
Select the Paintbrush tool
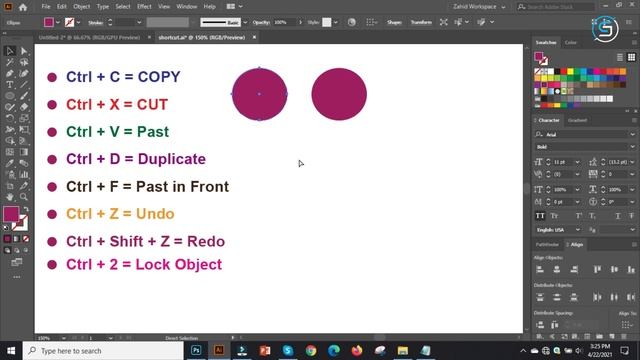click(24, 96)
